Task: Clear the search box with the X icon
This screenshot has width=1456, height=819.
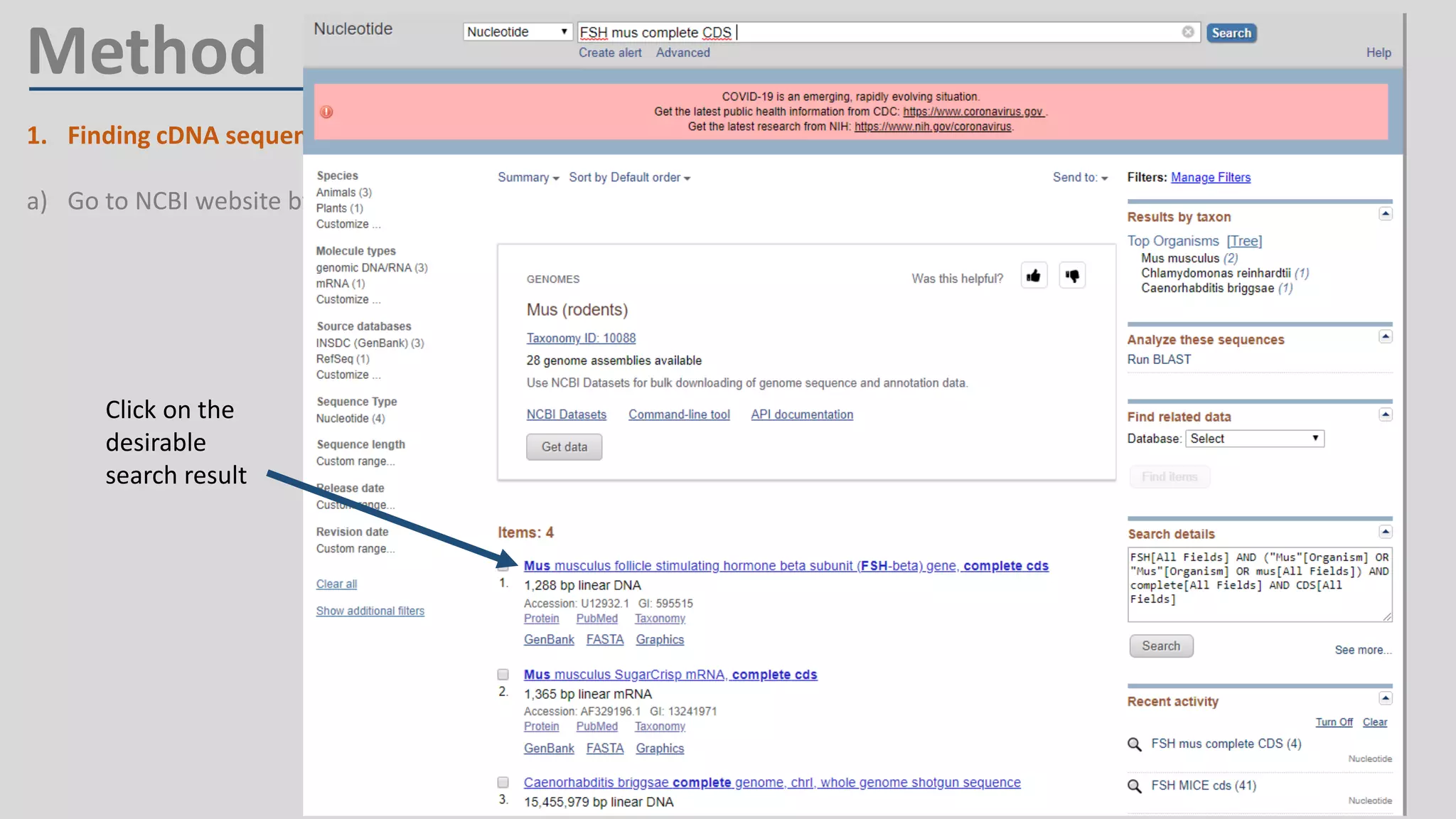Action: [1188, 32]
